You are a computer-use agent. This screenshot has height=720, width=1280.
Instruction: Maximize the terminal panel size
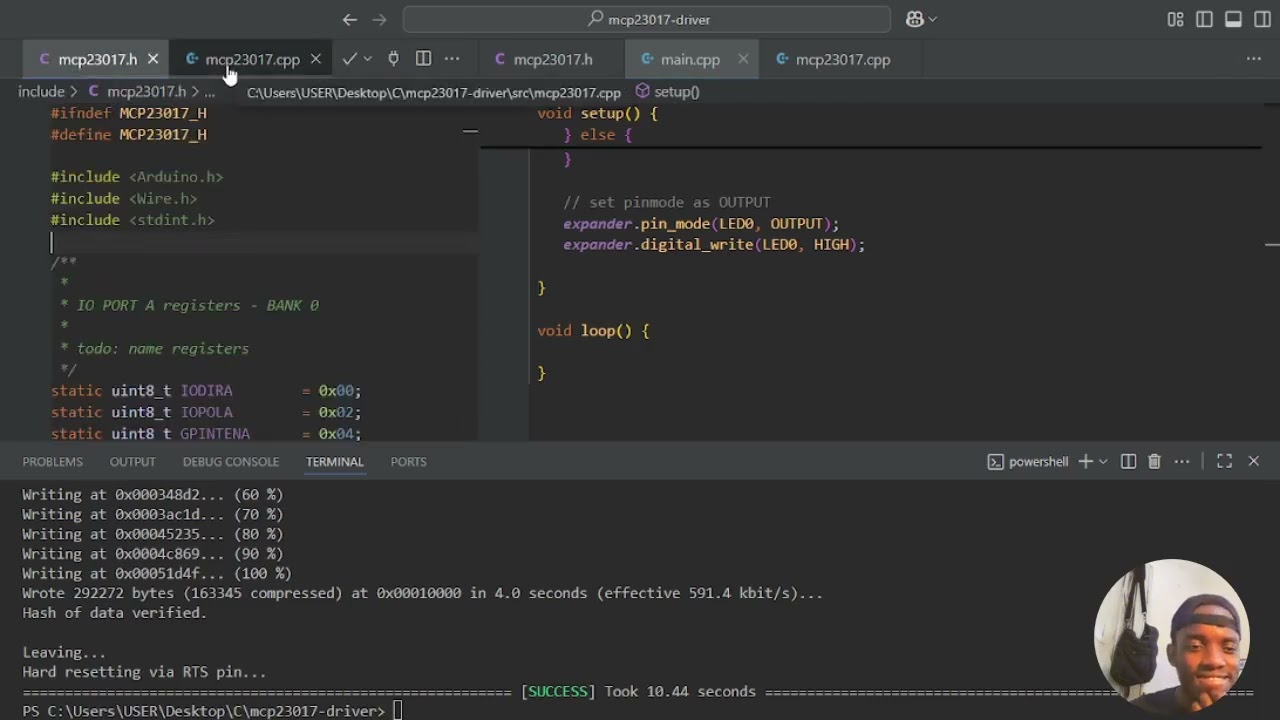click(1224, 461)
